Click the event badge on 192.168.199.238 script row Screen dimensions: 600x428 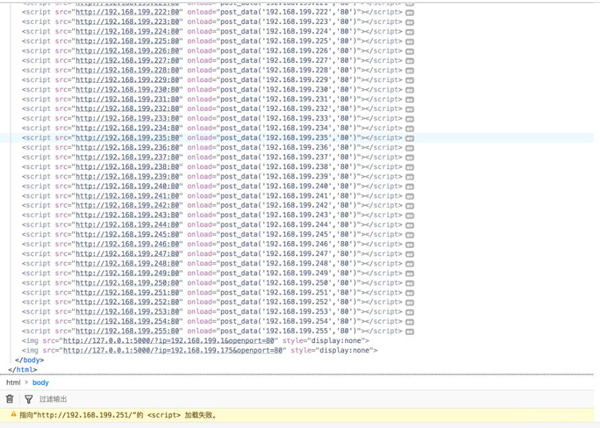[x=409, y=167]
